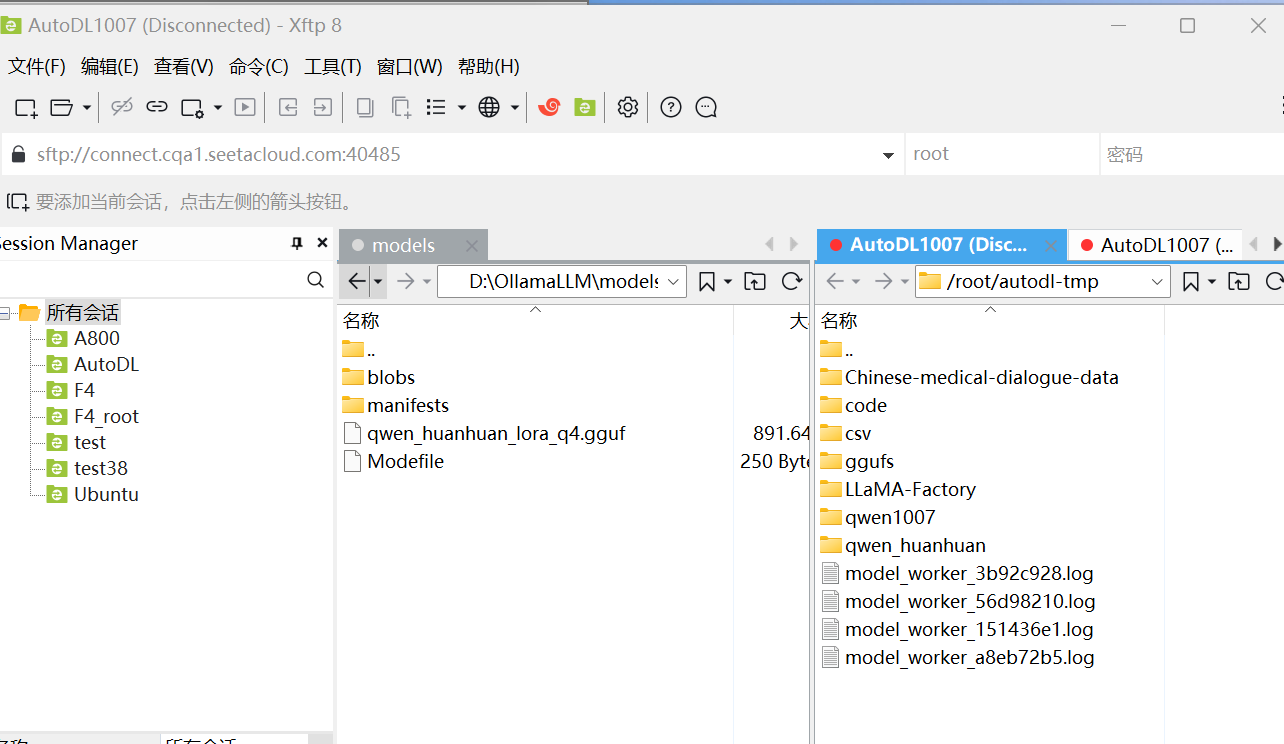Click the right-arrow transfer toolbar icon
Screen dimensions: 1284x744
322,107
